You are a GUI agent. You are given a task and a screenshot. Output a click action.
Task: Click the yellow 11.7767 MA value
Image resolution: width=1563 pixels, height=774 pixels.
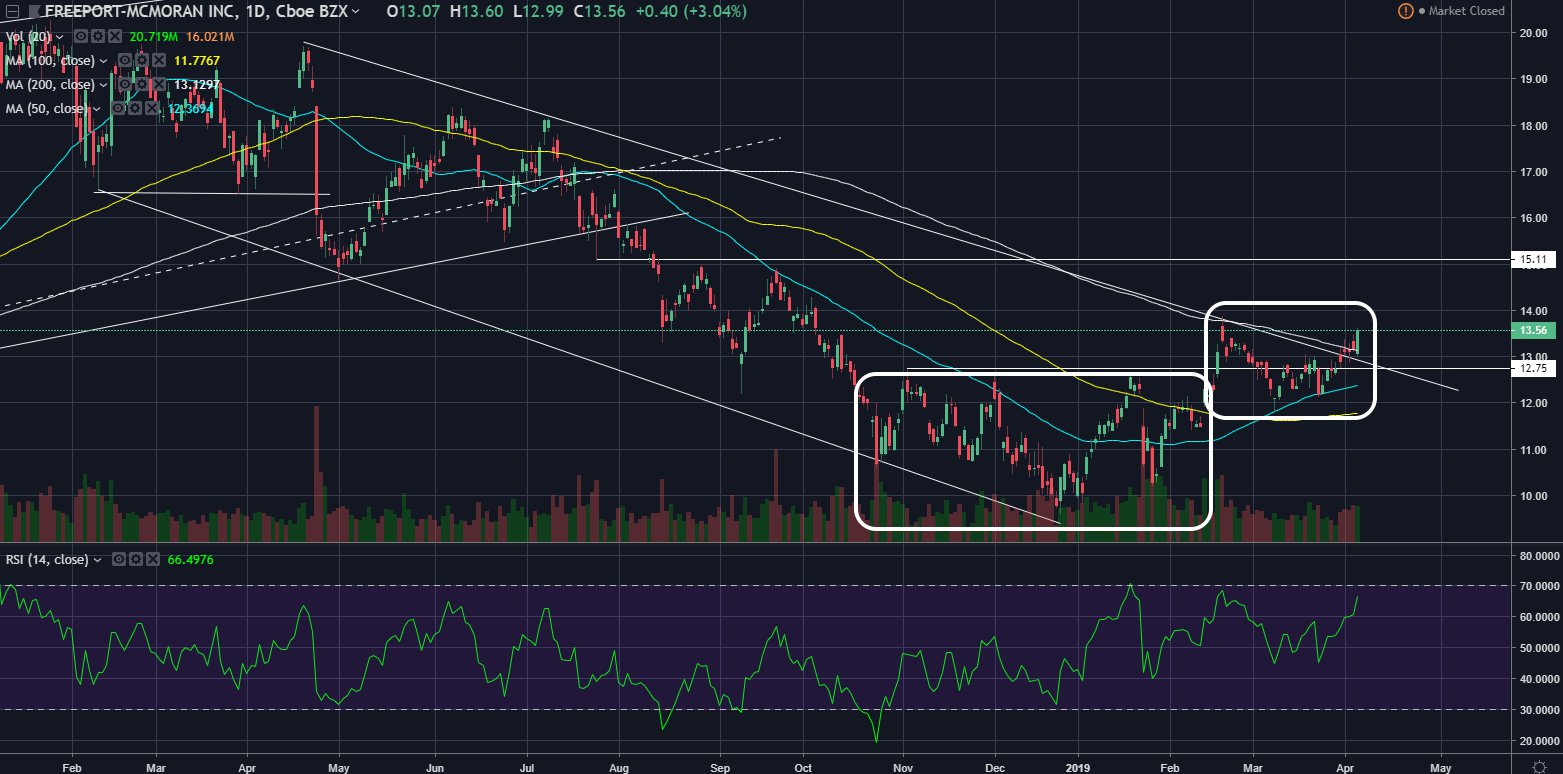coord(196,60)
